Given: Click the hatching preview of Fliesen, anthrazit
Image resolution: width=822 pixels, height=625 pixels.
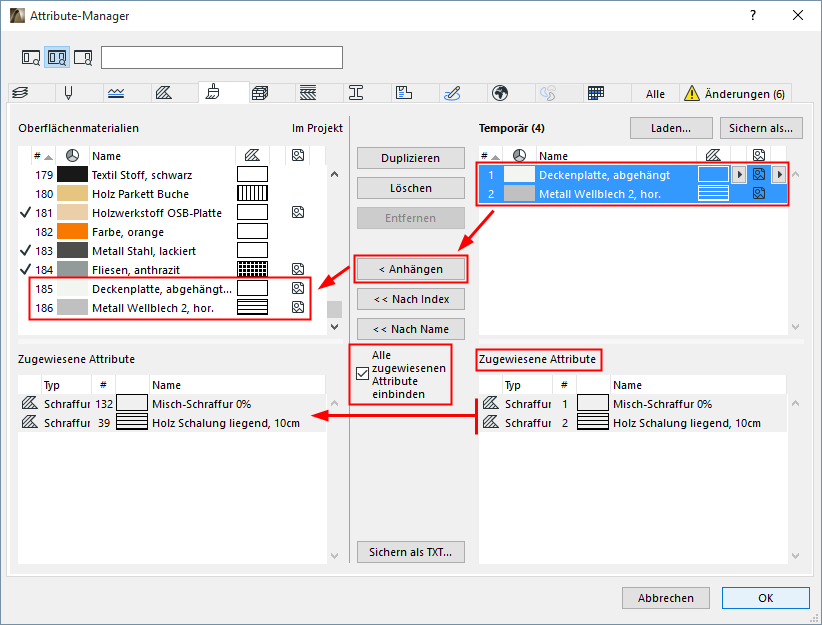Looking at the screenshot, I should pos(252,270).
